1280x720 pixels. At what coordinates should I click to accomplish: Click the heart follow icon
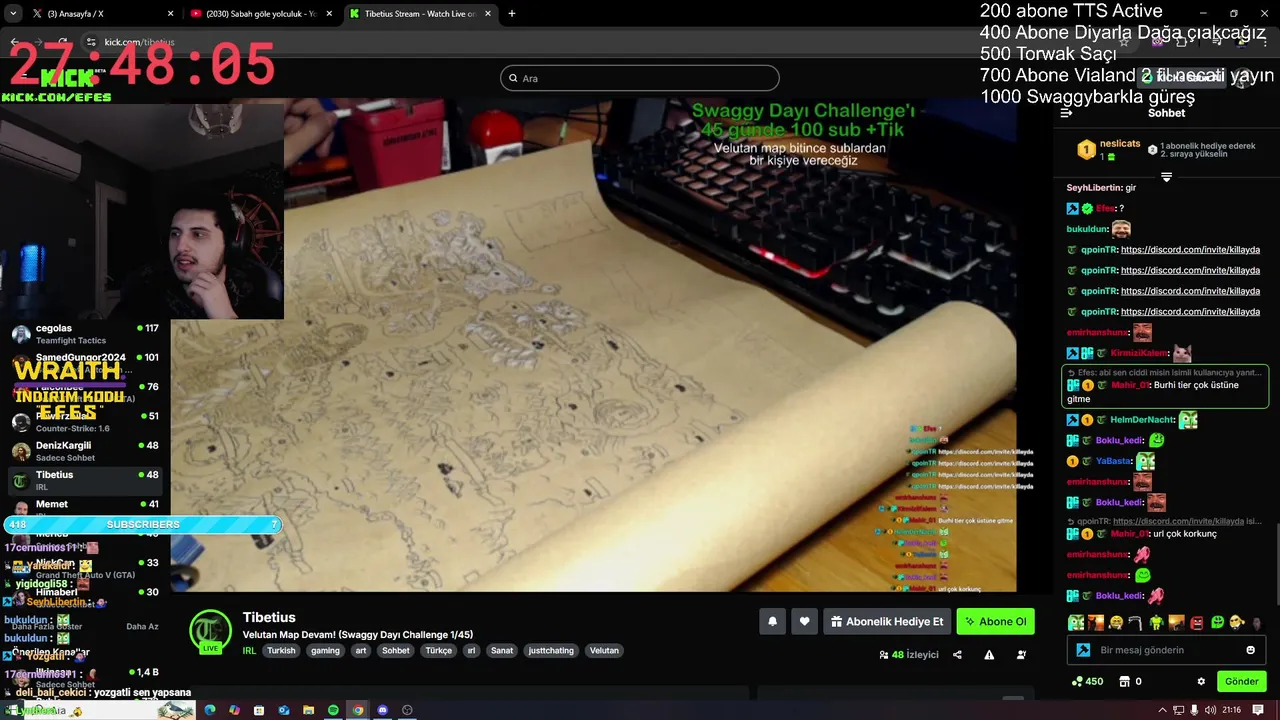click(804, 621)
